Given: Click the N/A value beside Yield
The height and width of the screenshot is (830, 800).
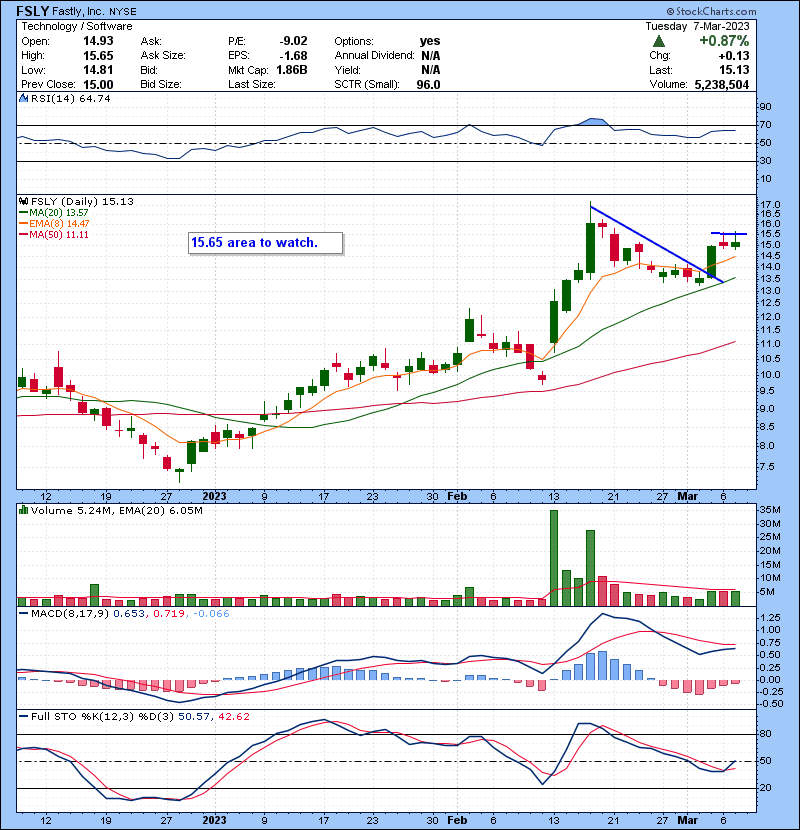Looking at the screenshot, I should pos(431,70).
